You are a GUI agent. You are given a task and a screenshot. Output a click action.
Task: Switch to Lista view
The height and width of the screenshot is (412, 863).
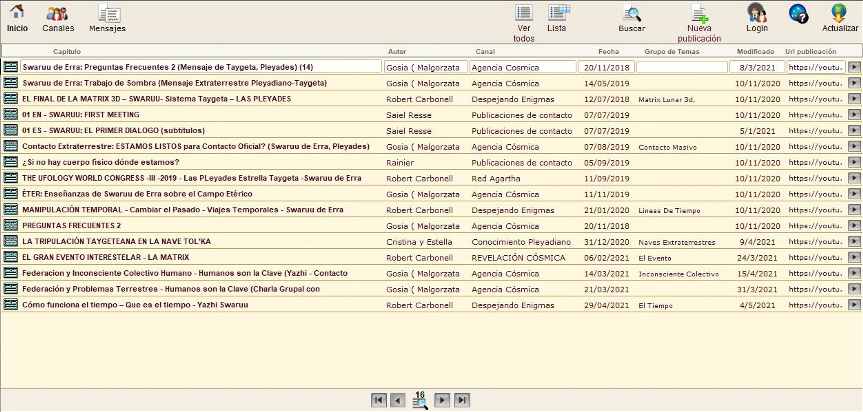pyautogui.click(x=557, y=14)
